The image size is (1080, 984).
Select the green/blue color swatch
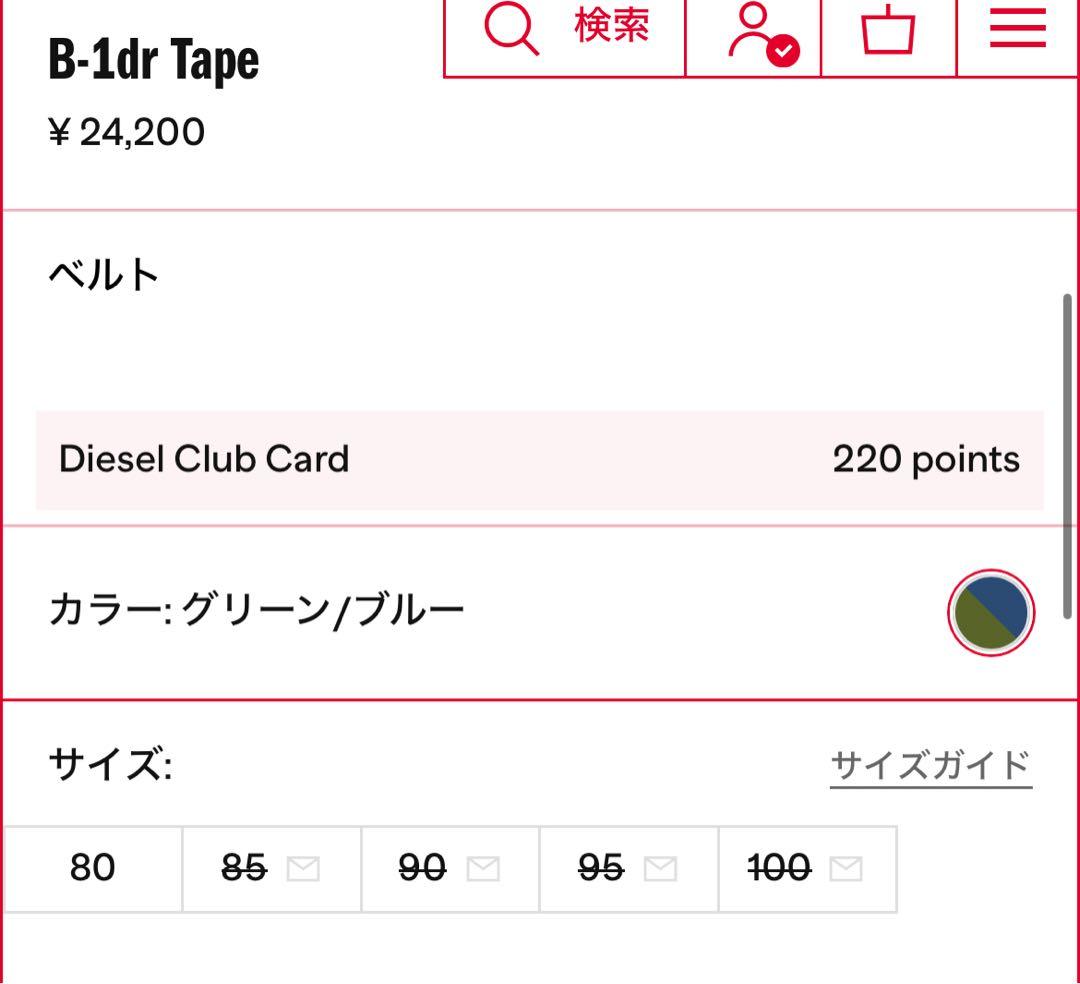coord(990,613)
